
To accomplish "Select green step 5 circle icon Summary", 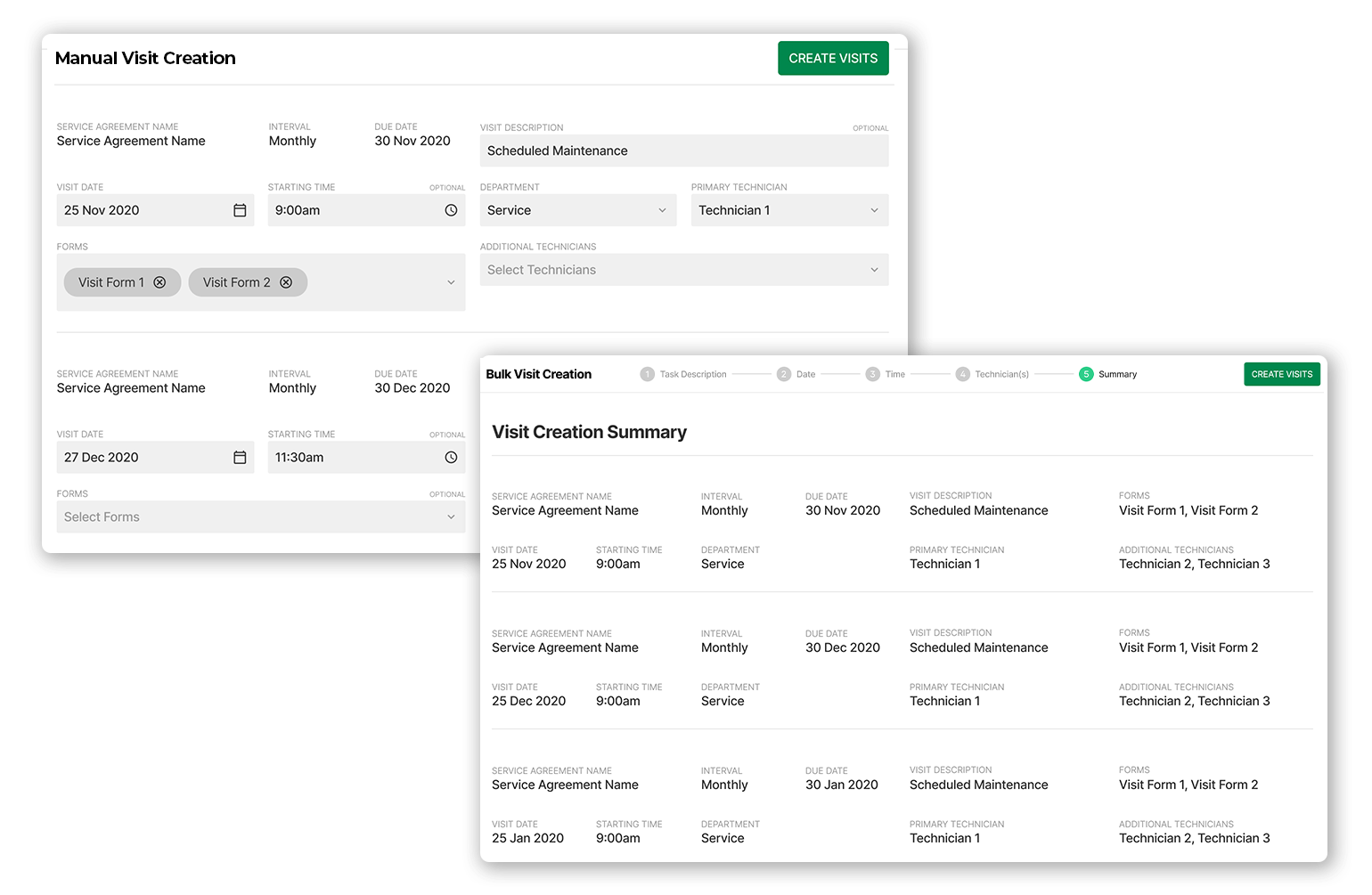I will coord(1086,374).
